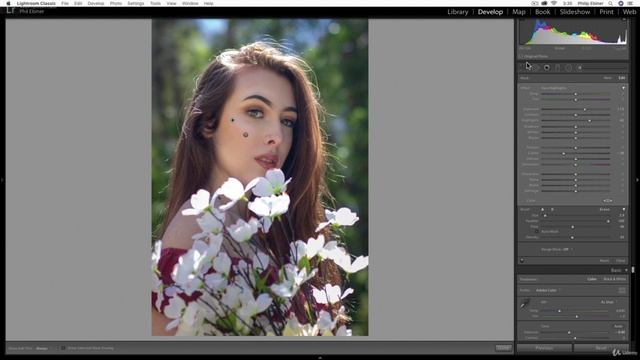640x360 pixels.
Task: Toggle the Original Photo checkbox
Action: click(521, 56)
